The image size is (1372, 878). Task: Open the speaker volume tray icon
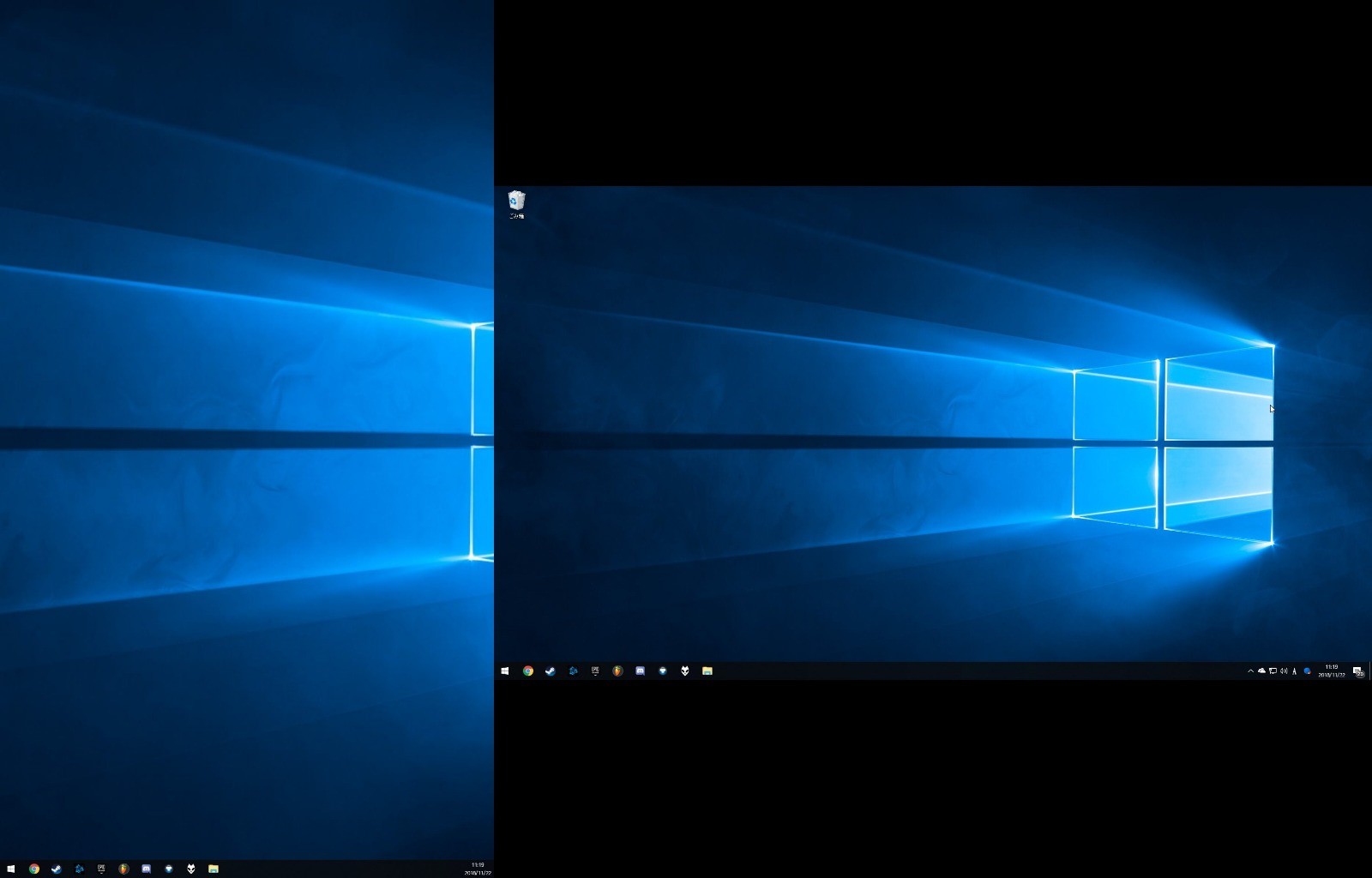[x=1284, y=671]
